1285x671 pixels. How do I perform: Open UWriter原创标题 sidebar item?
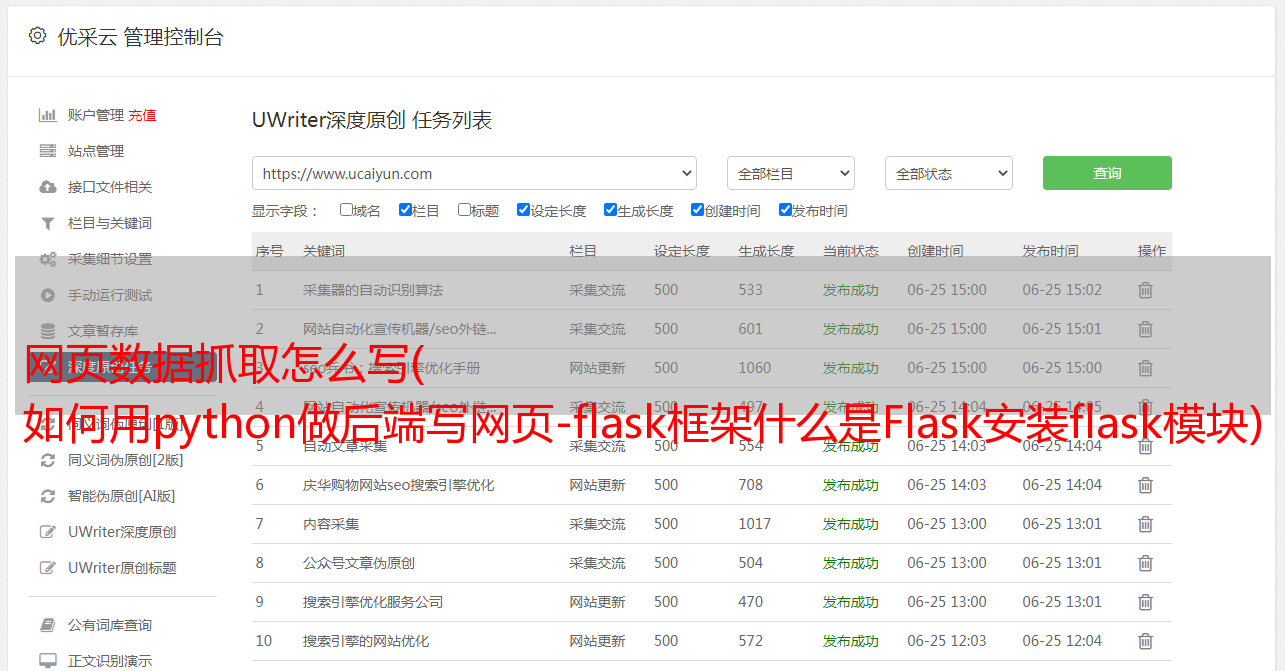[x=122, y=568]
